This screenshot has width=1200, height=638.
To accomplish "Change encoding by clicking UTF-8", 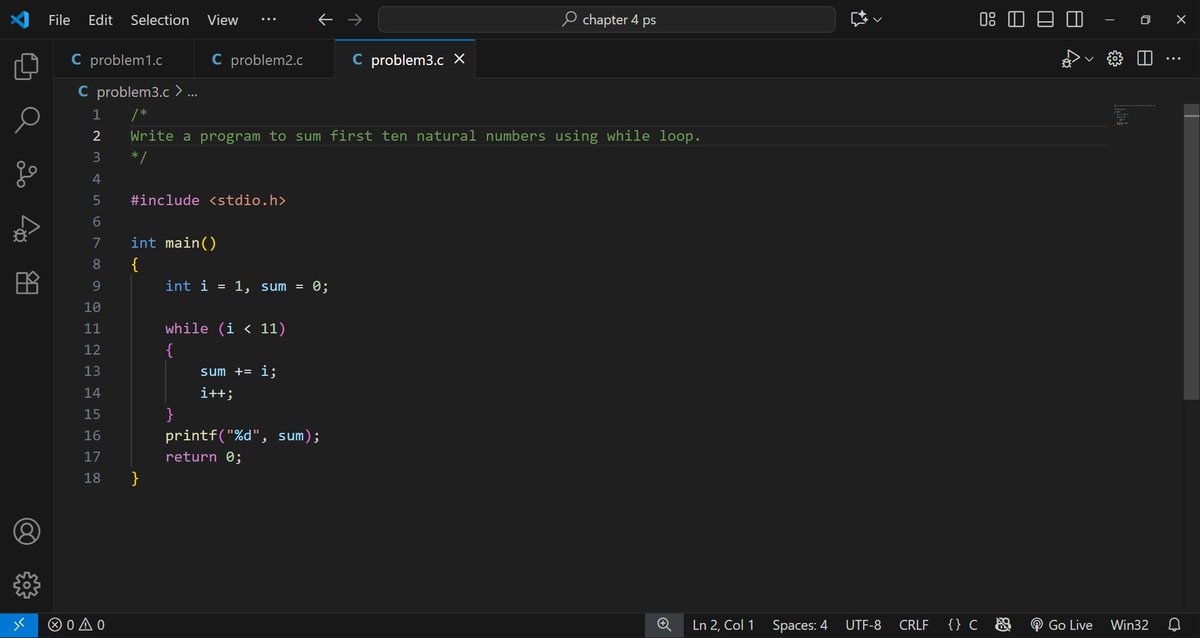I will [x=863, y=624].
